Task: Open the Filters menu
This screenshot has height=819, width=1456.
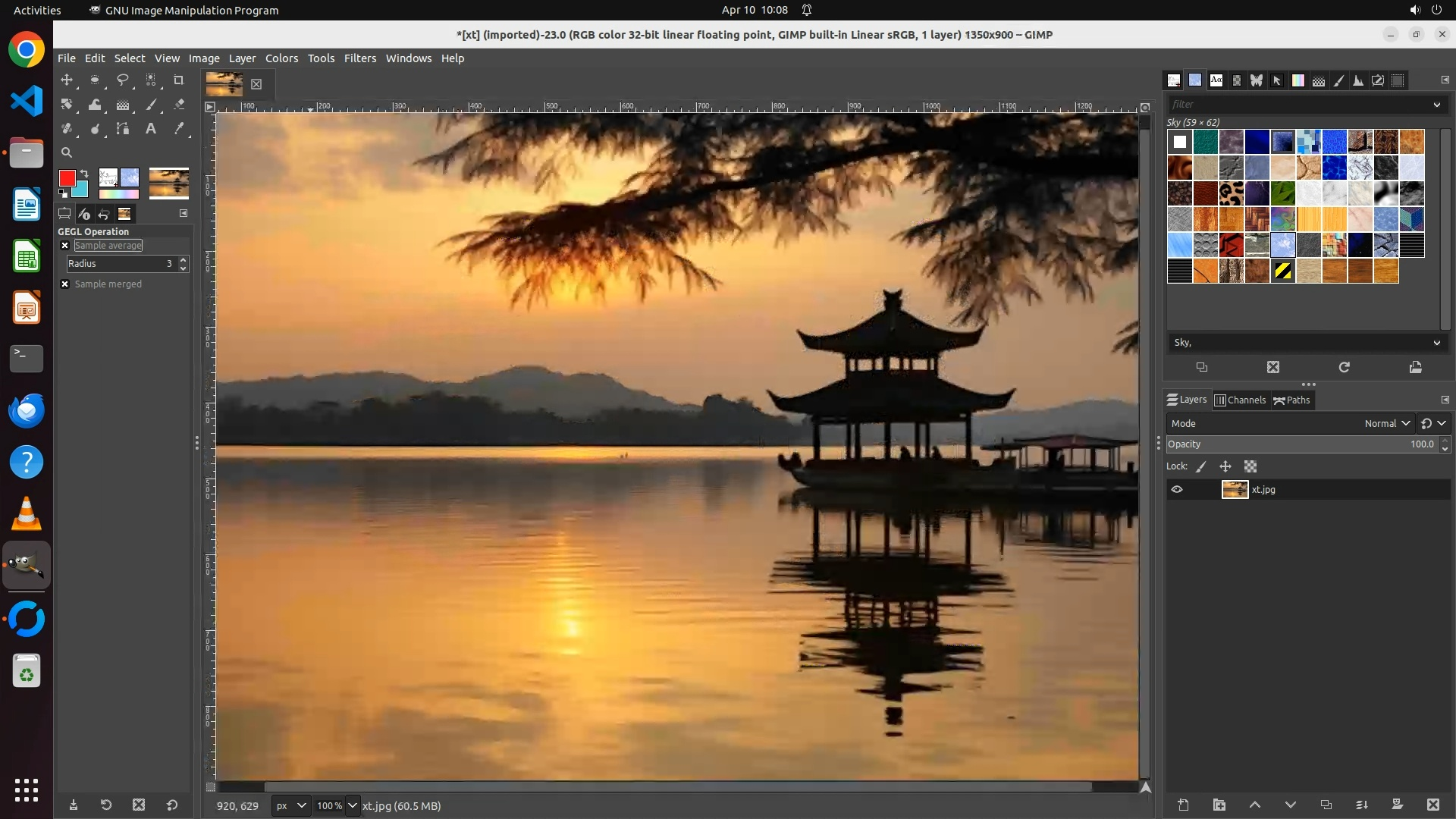Action: coord(359,58)
